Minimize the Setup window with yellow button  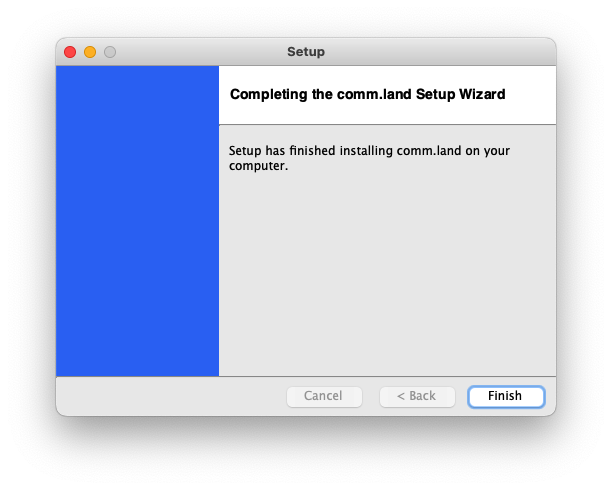point(90,52)
